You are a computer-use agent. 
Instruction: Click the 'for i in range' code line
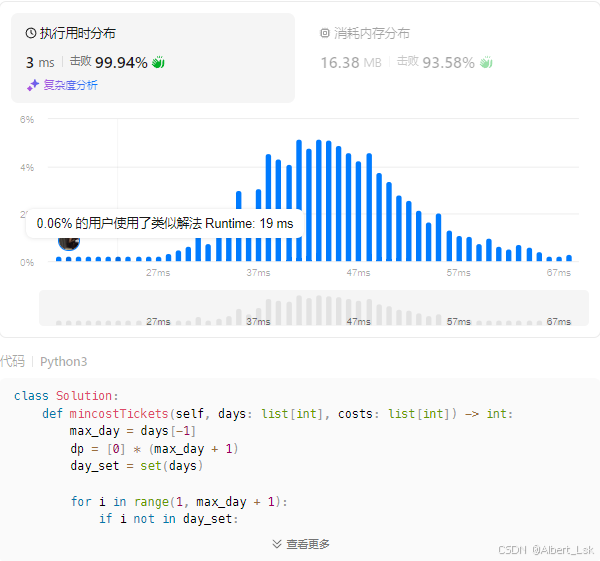179,501
